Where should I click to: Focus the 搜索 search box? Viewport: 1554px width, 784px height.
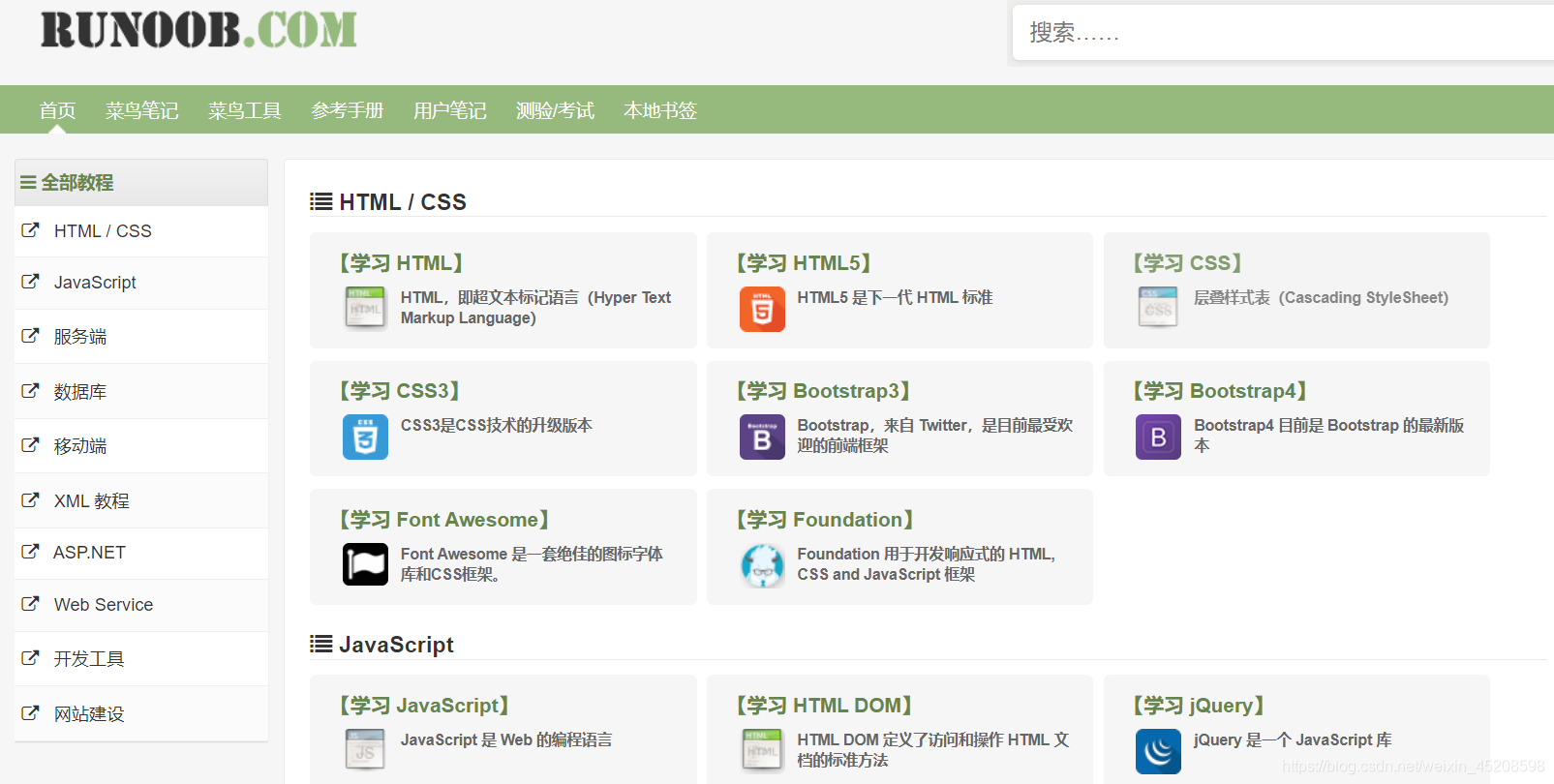click(1283, 33)
